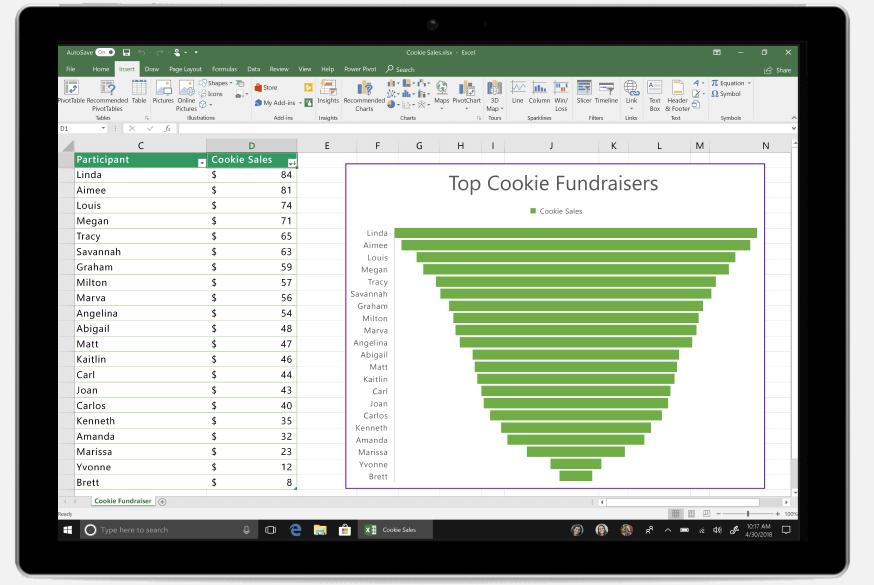Open the Participant column filter dropdown
The width and height of the screenshot is (874, 585).
[x=202, y=163]
